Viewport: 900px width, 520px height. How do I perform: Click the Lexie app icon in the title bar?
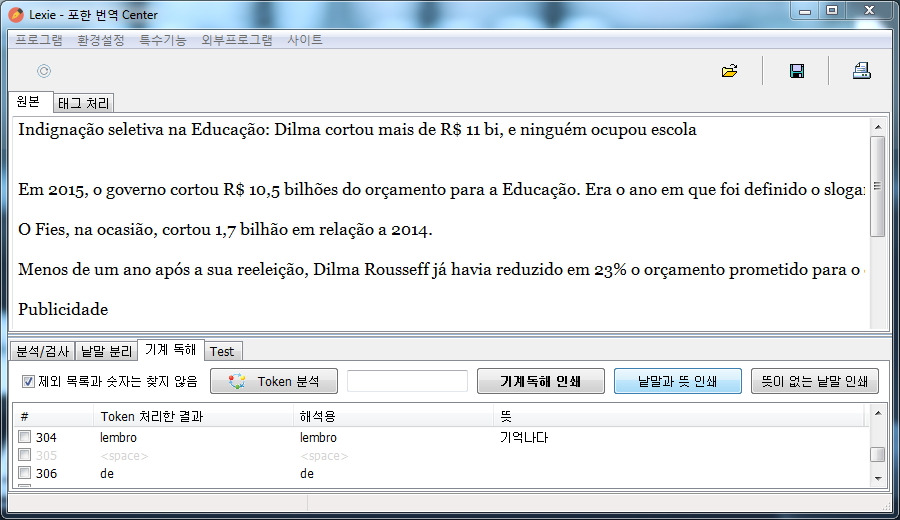pos(17,14)
